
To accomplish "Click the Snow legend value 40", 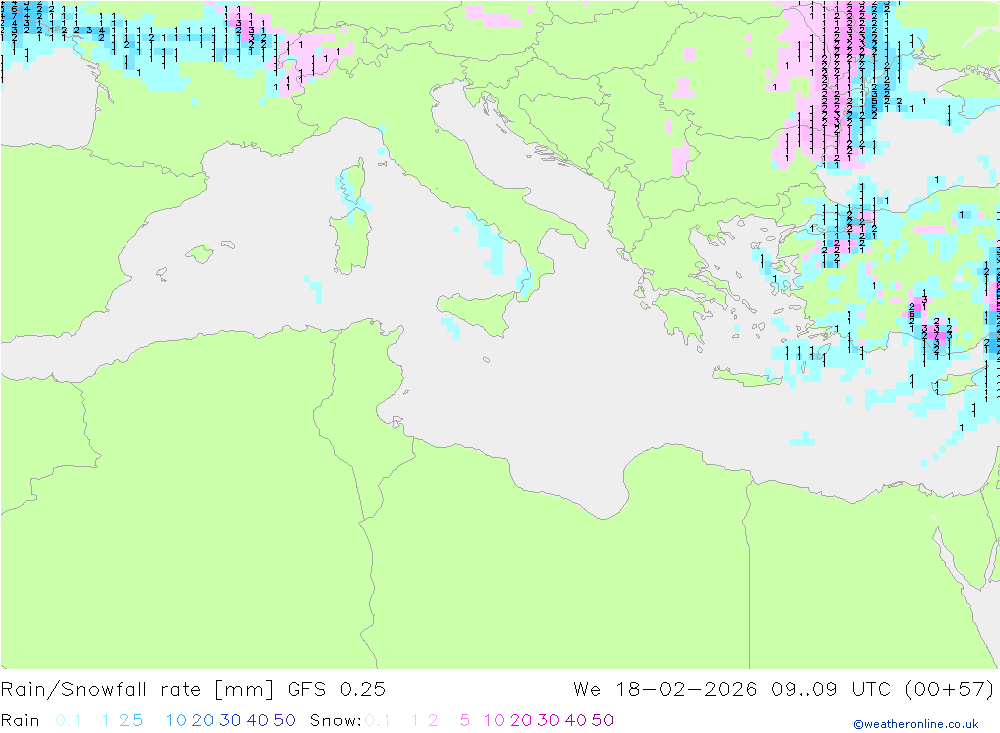I will pyautogui.click(x=576, y=720).
